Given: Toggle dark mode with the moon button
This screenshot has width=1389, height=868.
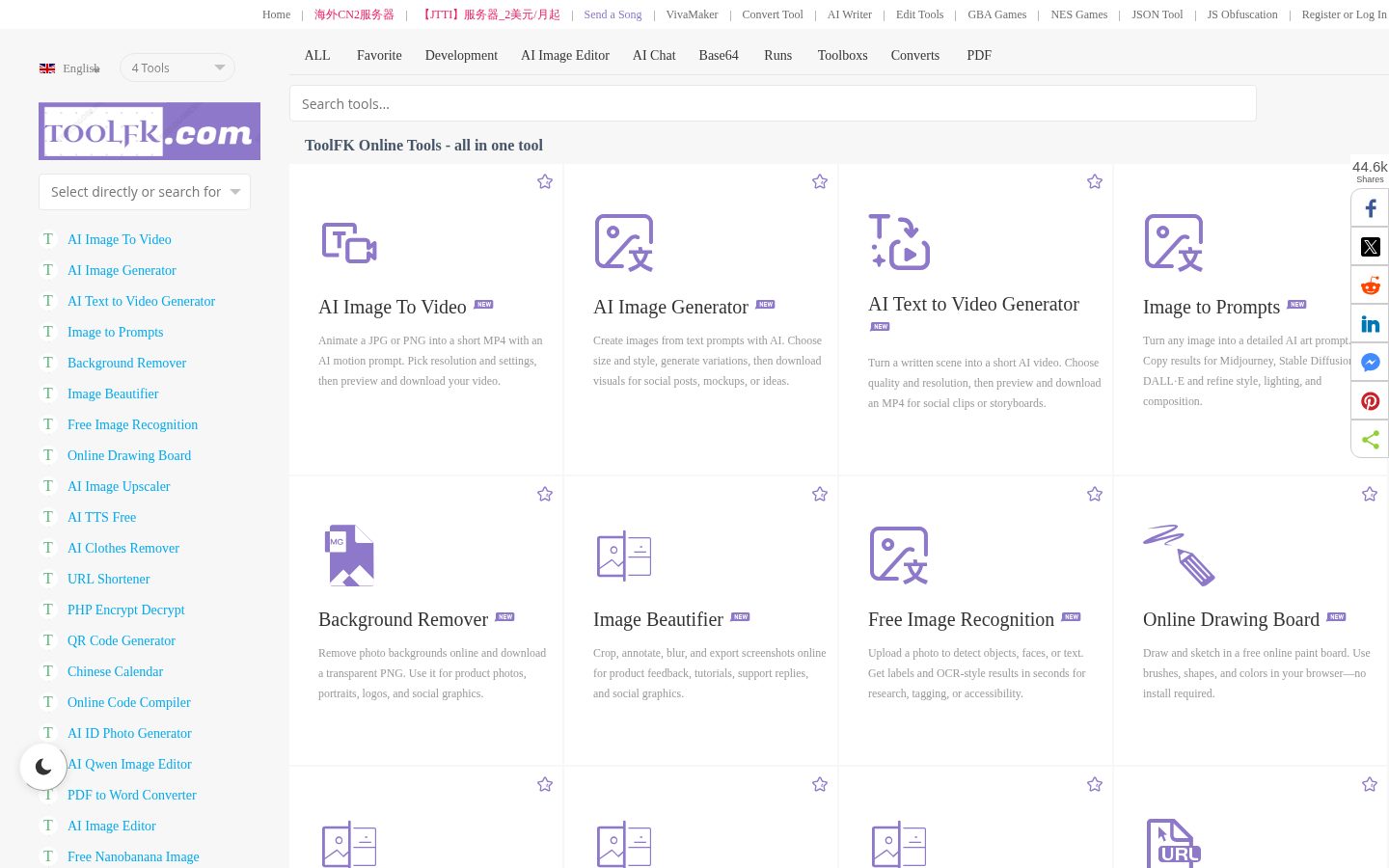Looking at the screenshot, I should point(43,767).
